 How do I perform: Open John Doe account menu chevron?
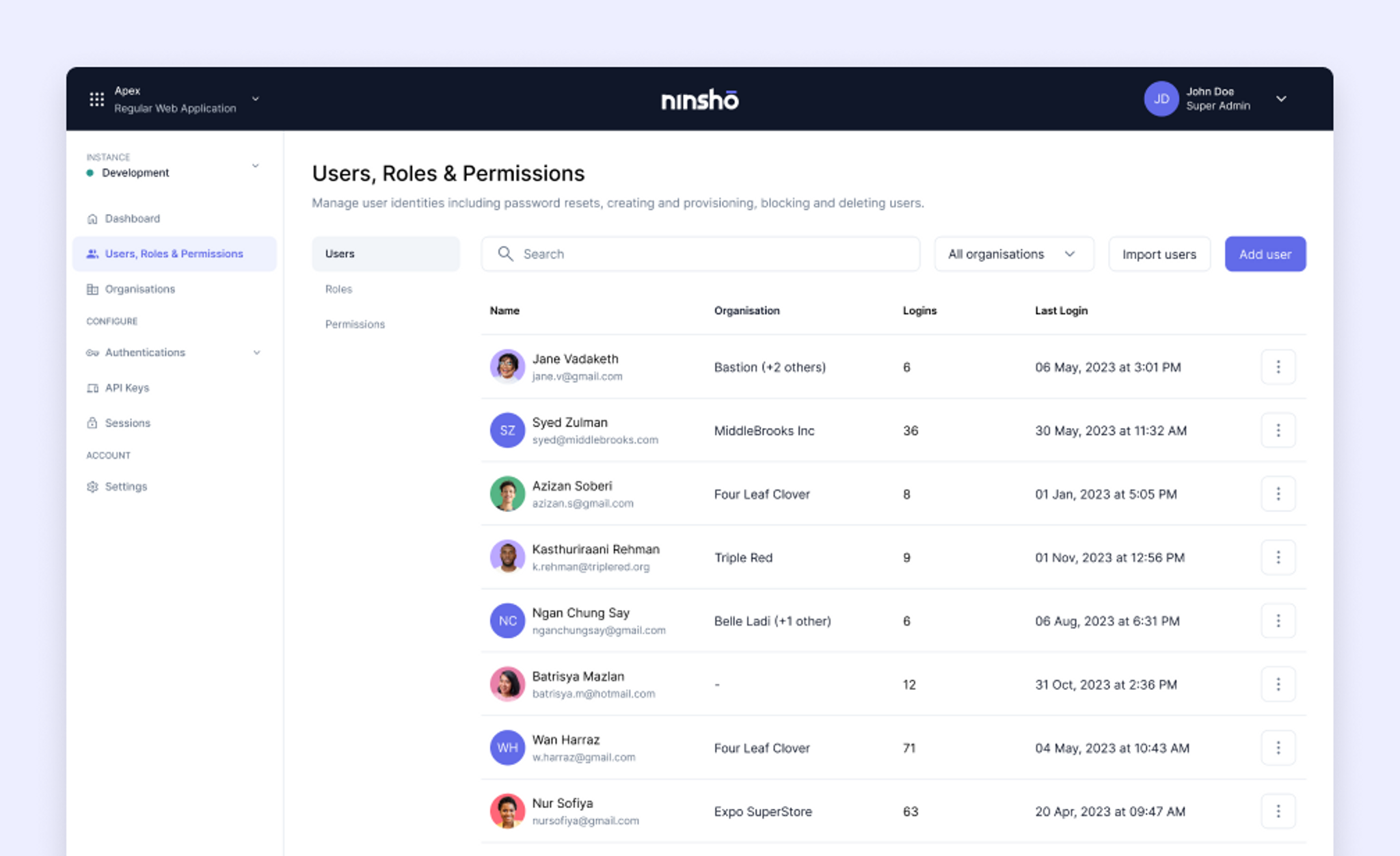1281,99
